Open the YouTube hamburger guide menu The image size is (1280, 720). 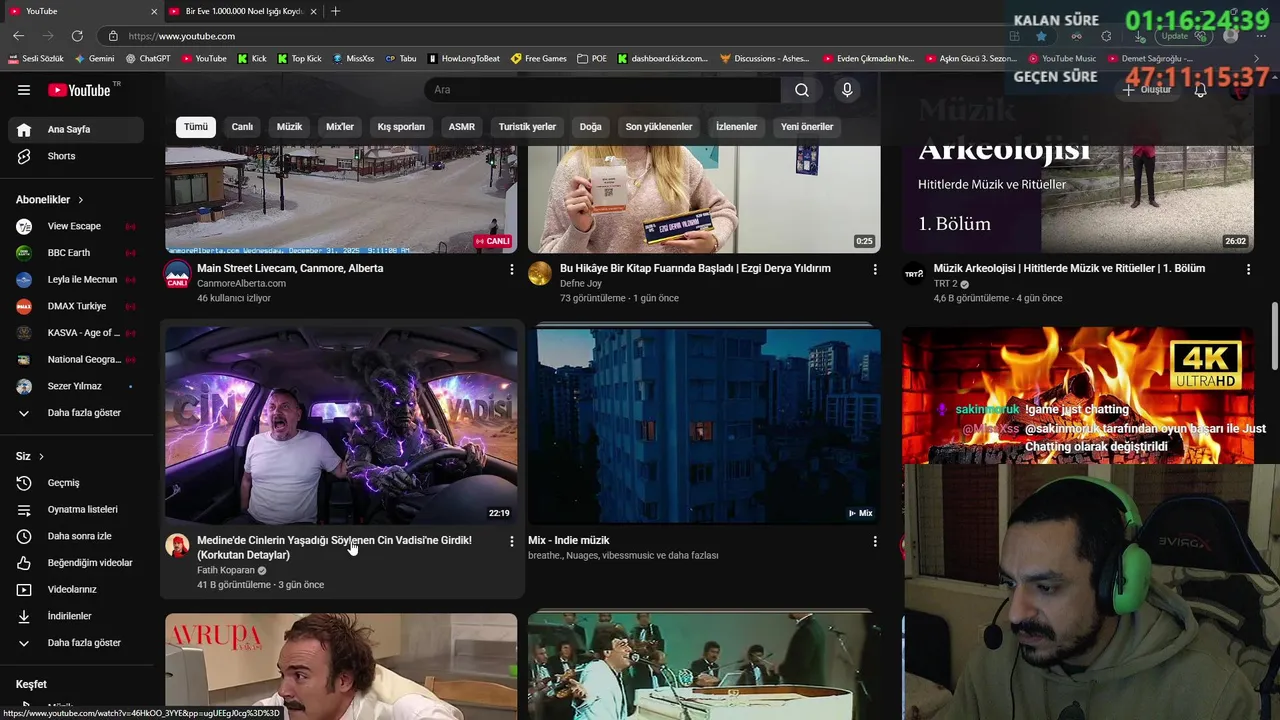coord(24,90)
